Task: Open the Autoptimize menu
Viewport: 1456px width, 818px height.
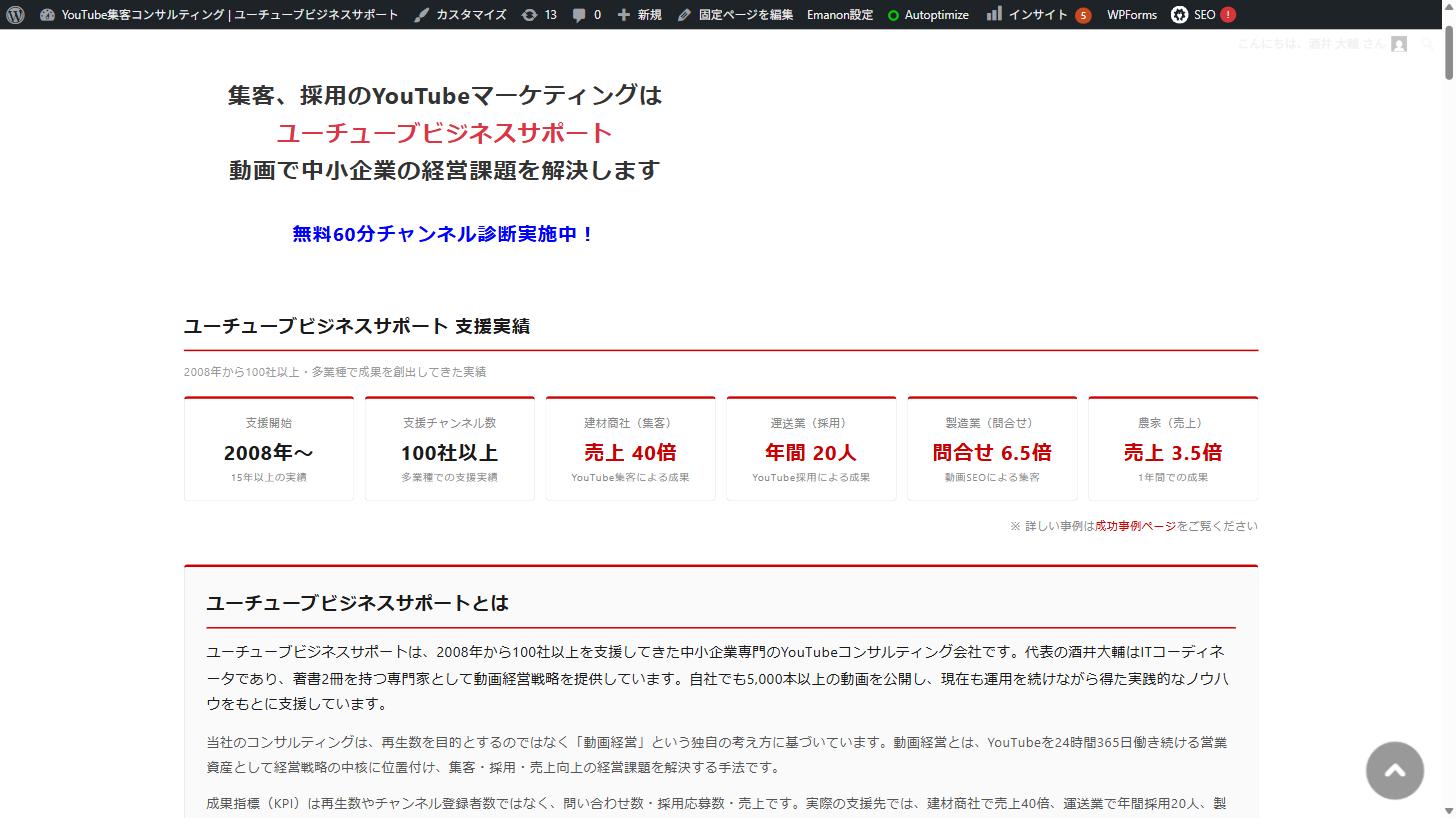Action: pyautogui.click(x=928, y=15)
